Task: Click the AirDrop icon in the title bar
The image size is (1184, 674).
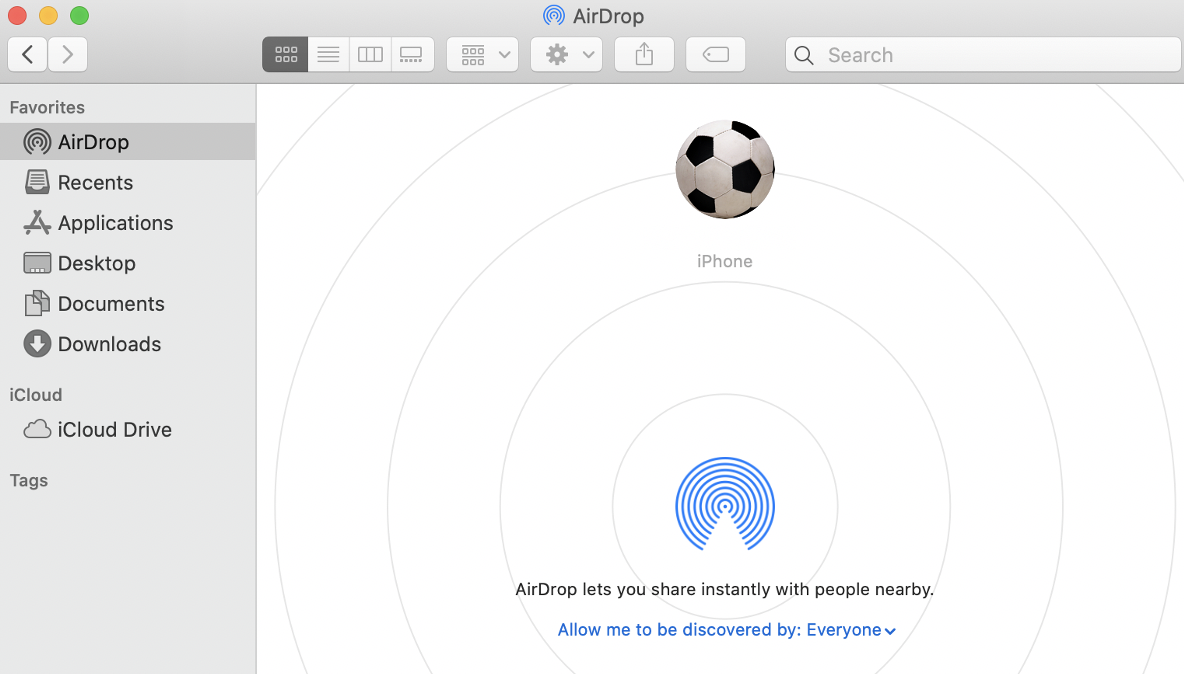Action: tap(553, 15)
